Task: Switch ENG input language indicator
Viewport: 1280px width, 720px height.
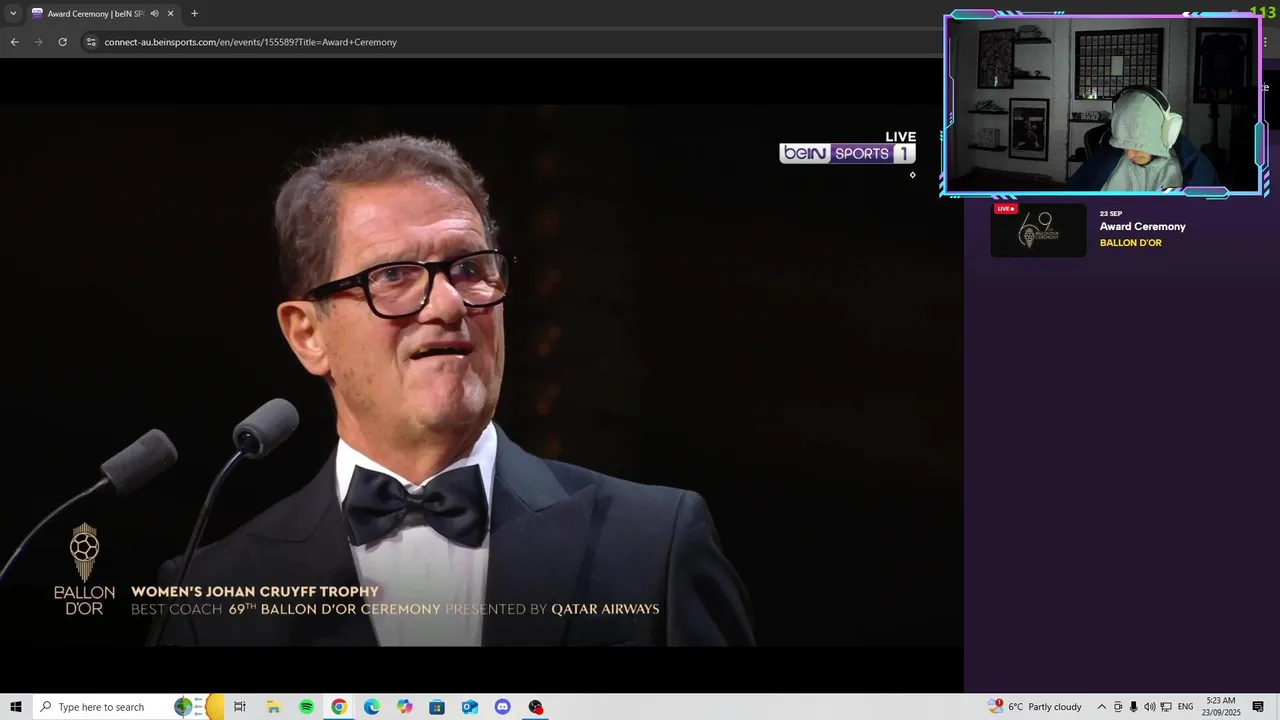Action: pyautogui.click(x=1186, y=707)
